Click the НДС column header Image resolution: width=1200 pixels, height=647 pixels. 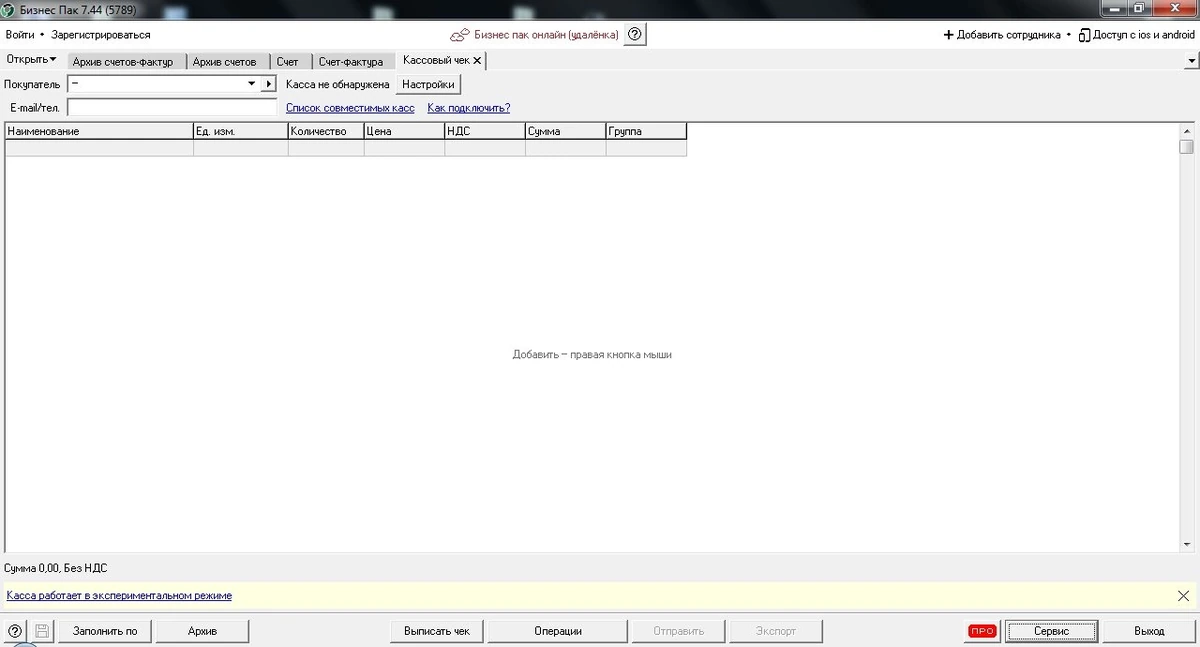(x=485, y=131)
